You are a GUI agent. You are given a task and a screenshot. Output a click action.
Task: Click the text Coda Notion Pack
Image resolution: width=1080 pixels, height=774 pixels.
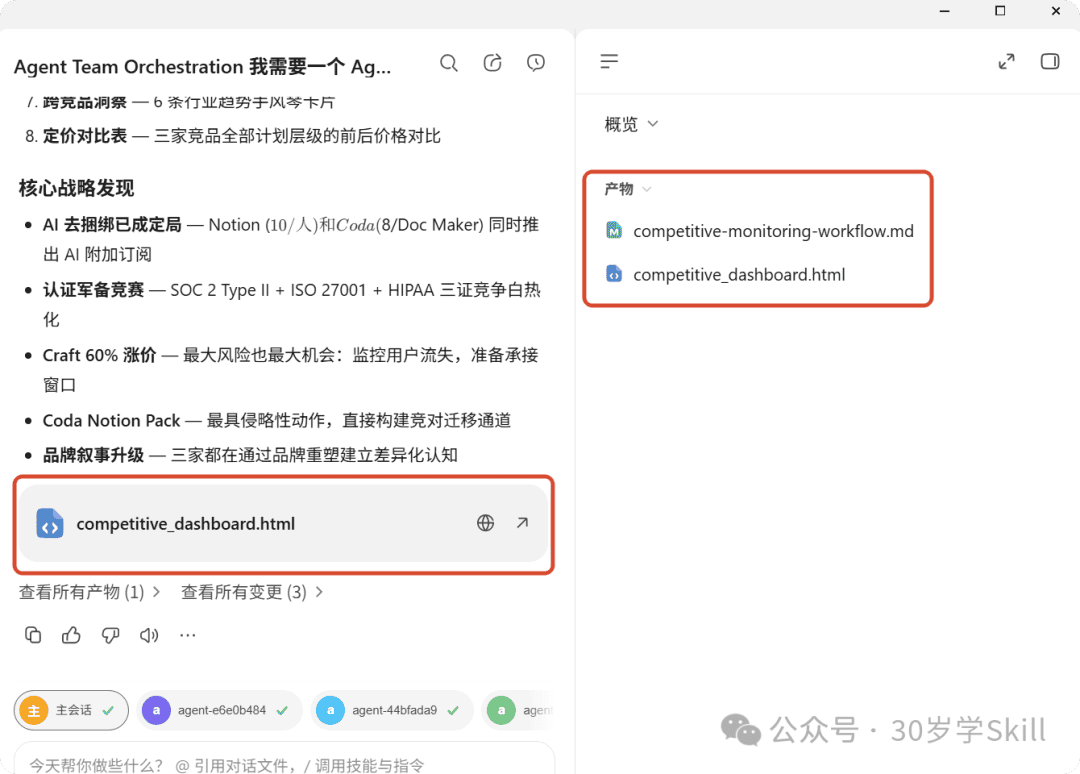click(x=112, y=421)
